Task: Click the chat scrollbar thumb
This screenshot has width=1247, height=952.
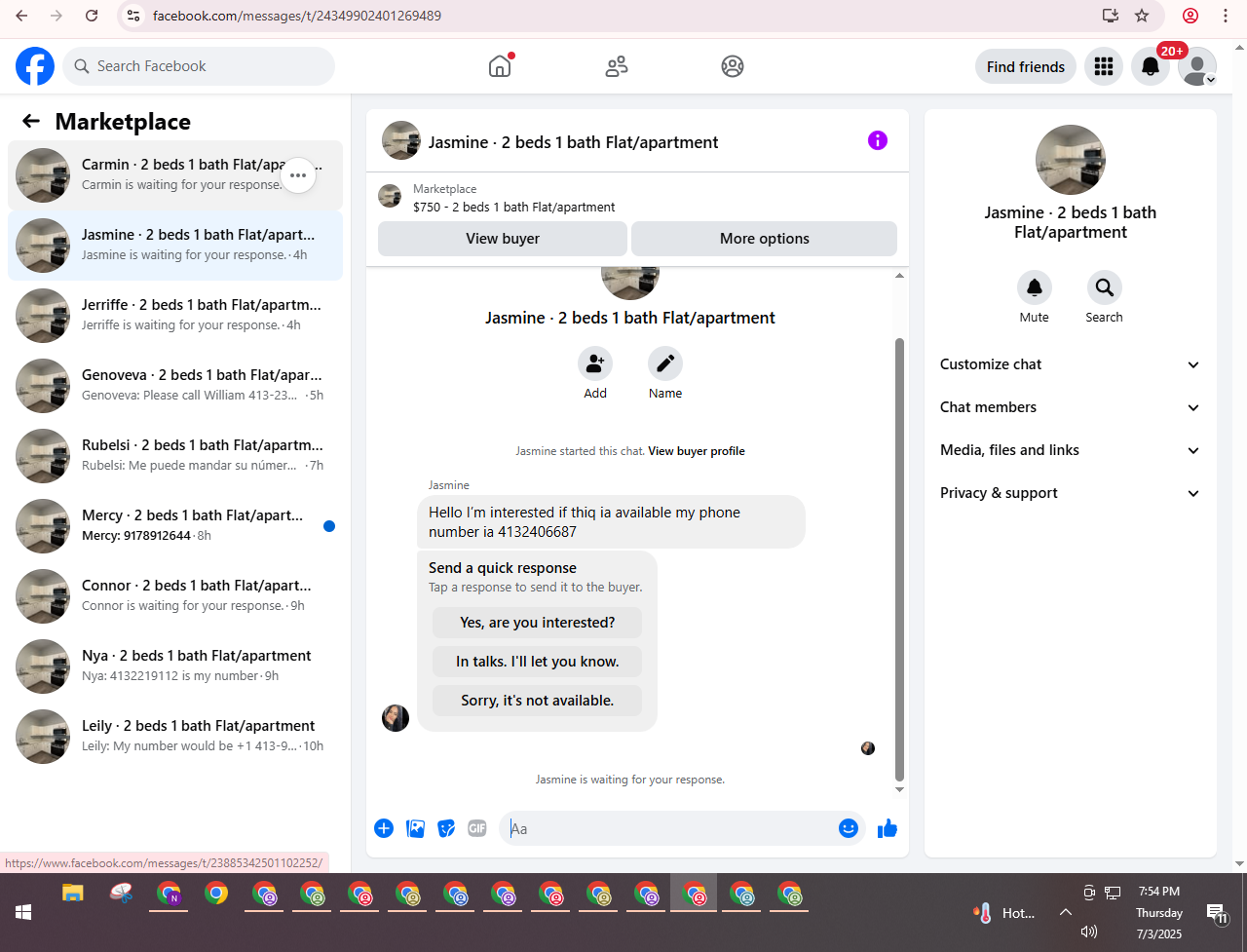Action: [x=899, y=560]
